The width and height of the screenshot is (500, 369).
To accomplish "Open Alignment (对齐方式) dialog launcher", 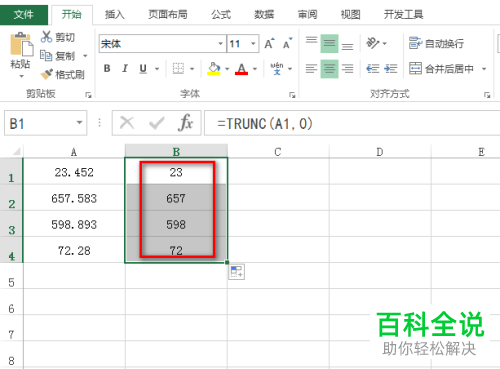I will pyautogui.click(x=487, y=95).
